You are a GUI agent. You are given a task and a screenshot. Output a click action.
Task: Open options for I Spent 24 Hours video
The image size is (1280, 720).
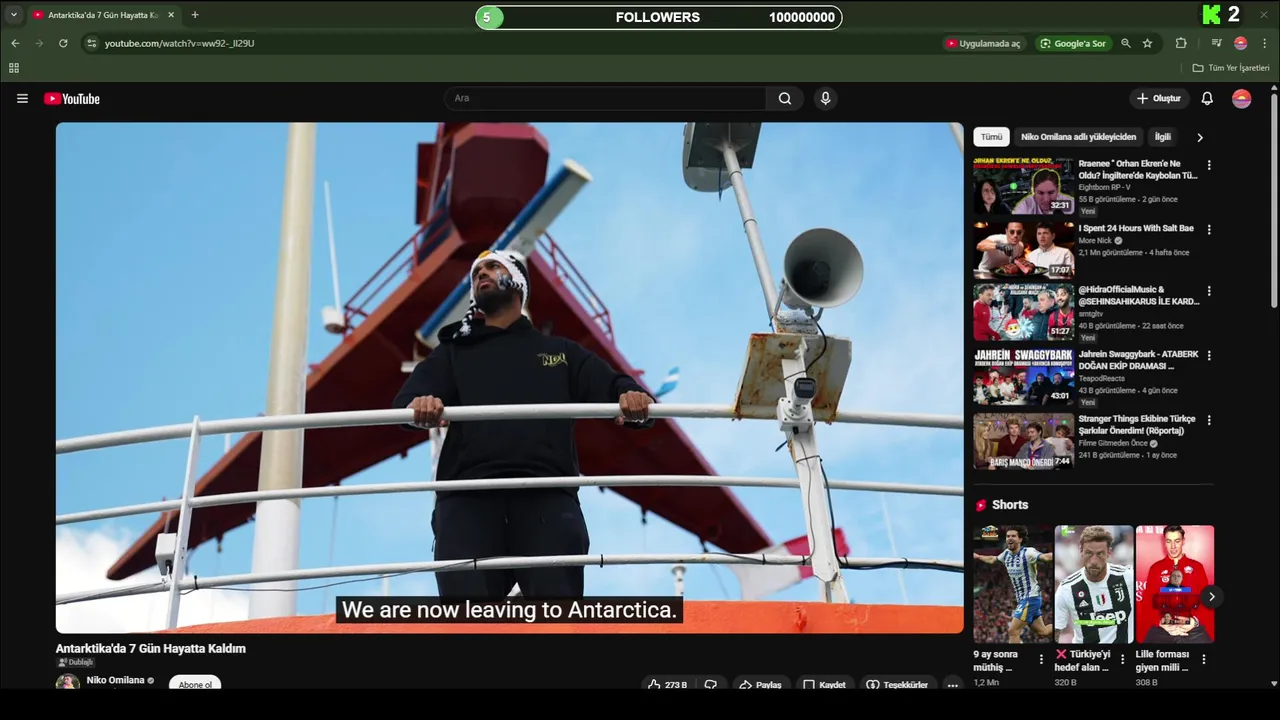point(1209,229)
